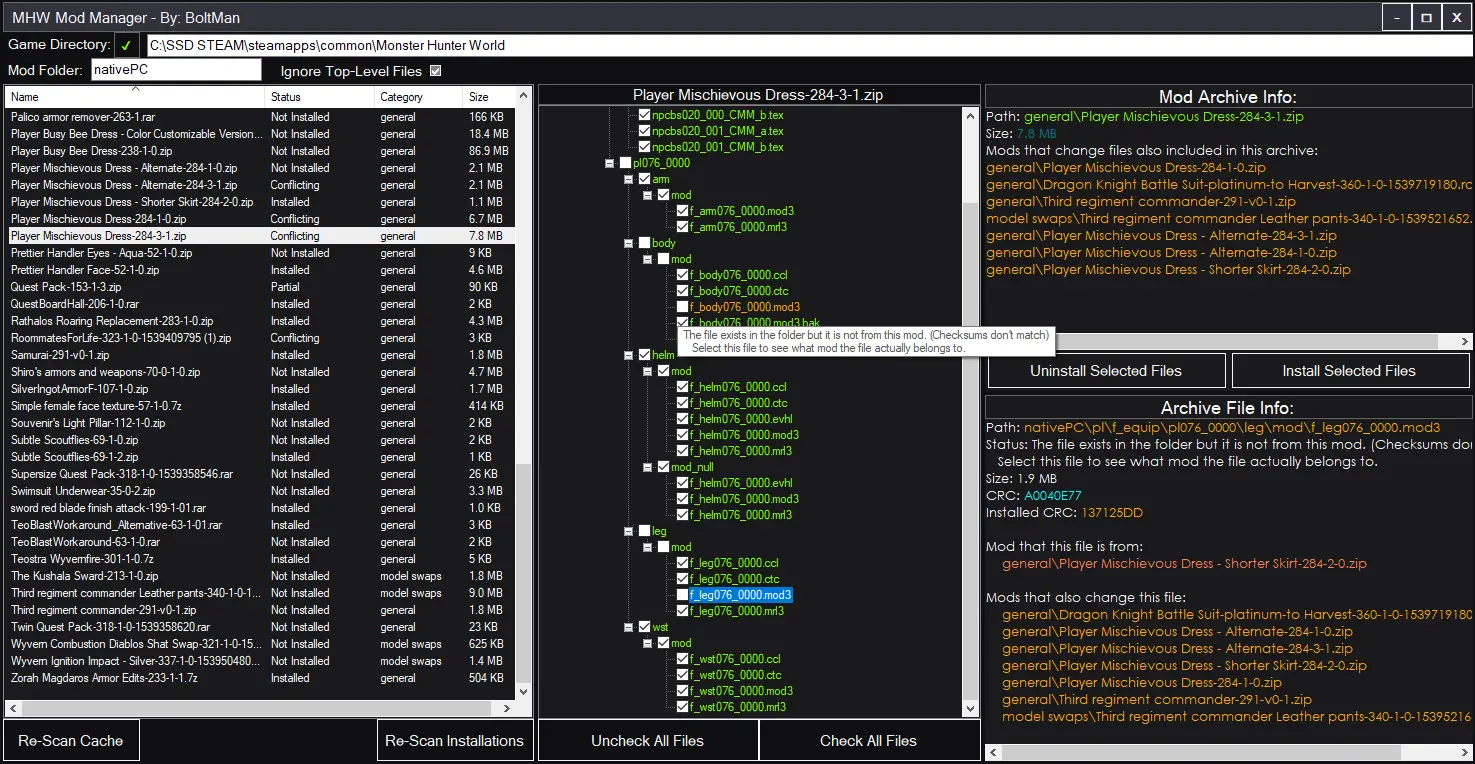This screenshot has height=764, width=1475.
Task: Click the Re-Scan Installations button
Action: [x=454, y=741]
